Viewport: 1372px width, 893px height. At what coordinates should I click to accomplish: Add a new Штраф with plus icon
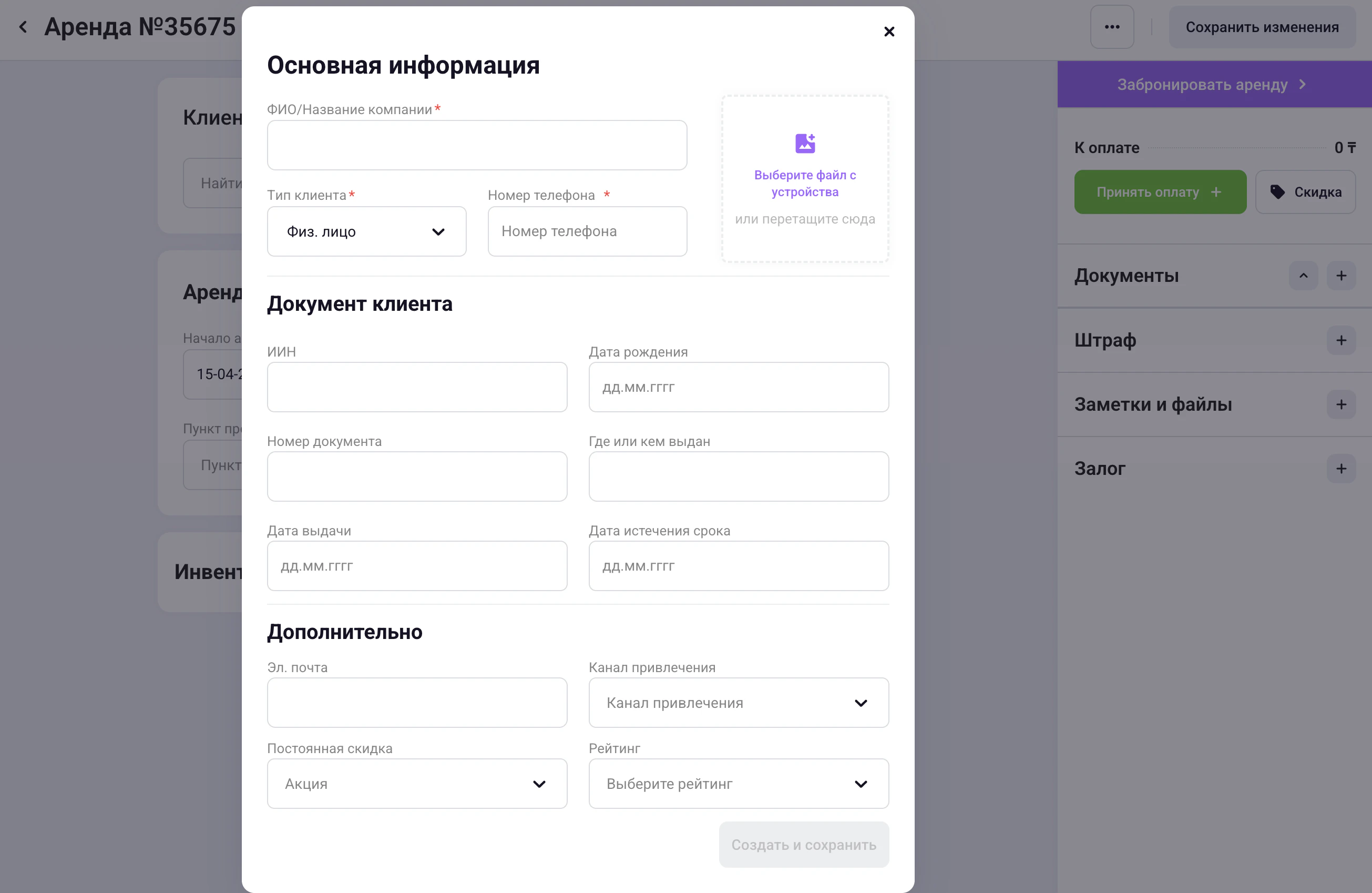point(1341,340)
